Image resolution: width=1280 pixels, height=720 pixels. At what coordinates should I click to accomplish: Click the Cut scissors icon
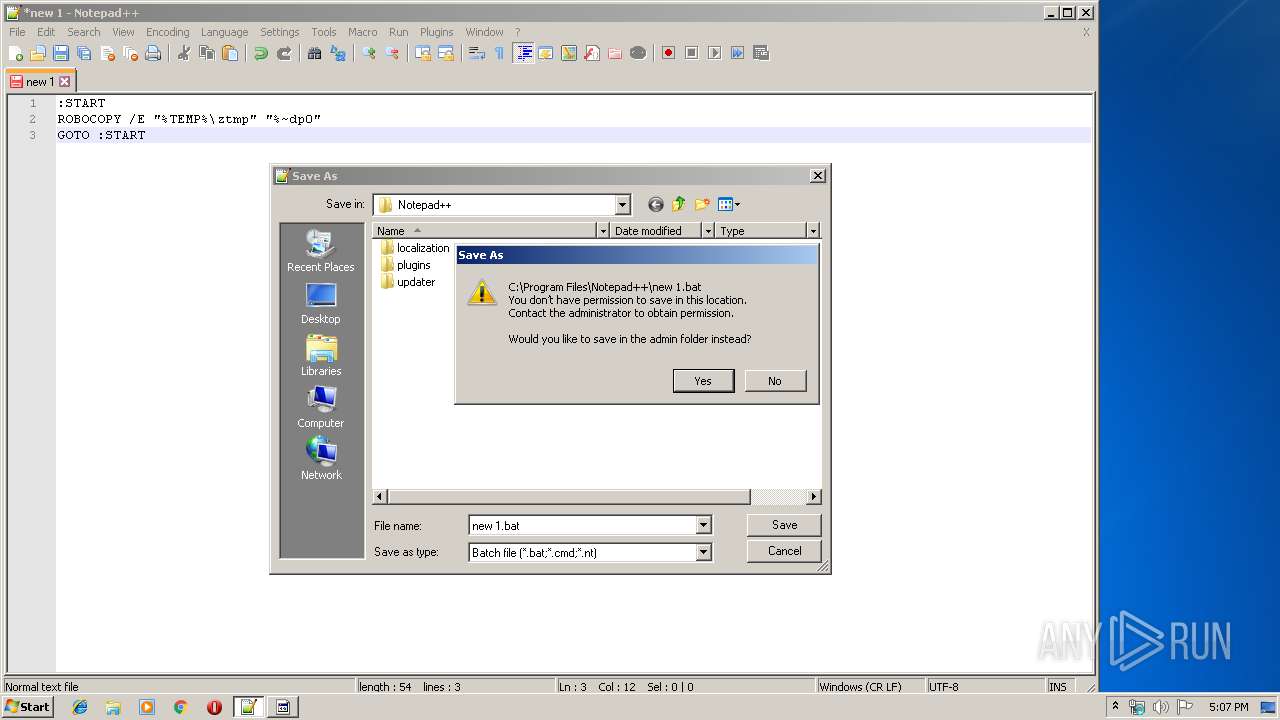pos(184,53)
